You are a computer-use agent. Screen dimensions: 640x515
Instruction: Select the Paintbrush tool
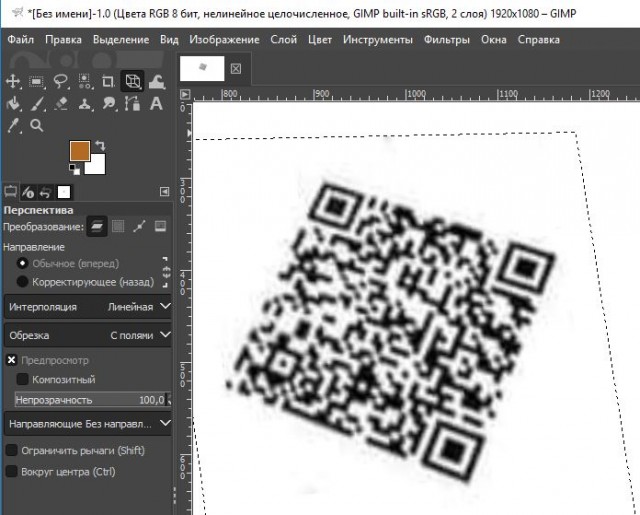(37, 104)
